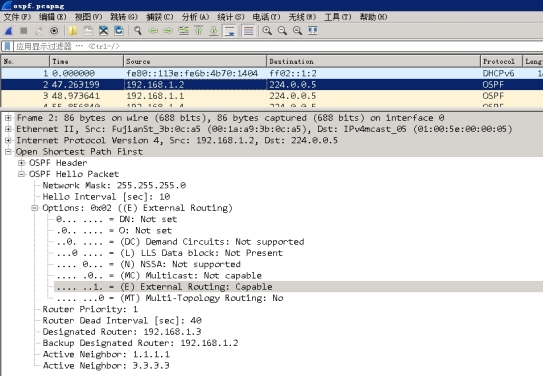Sort packets by the Source column

pos(195,61)
